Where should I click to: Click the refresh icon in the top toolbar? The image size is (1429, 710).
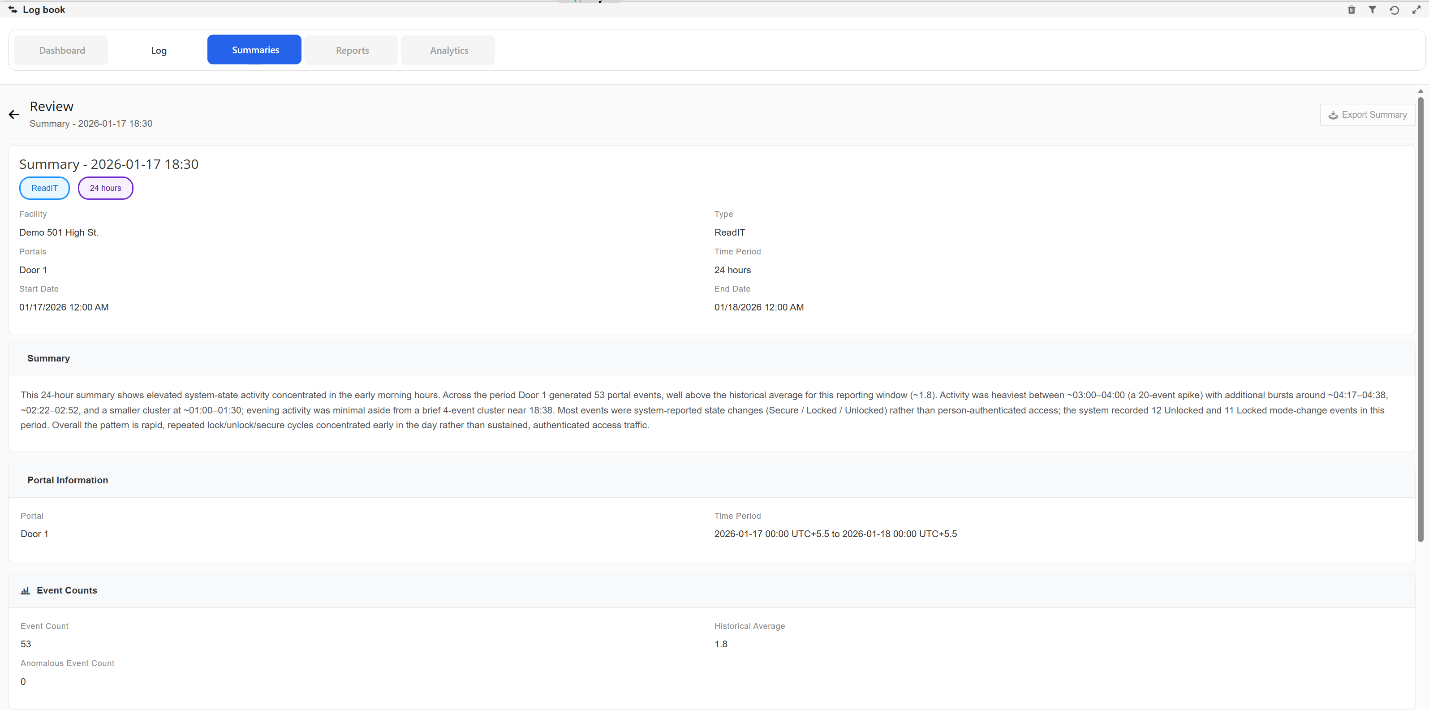pyautogui.click(x=1394, y=10)
